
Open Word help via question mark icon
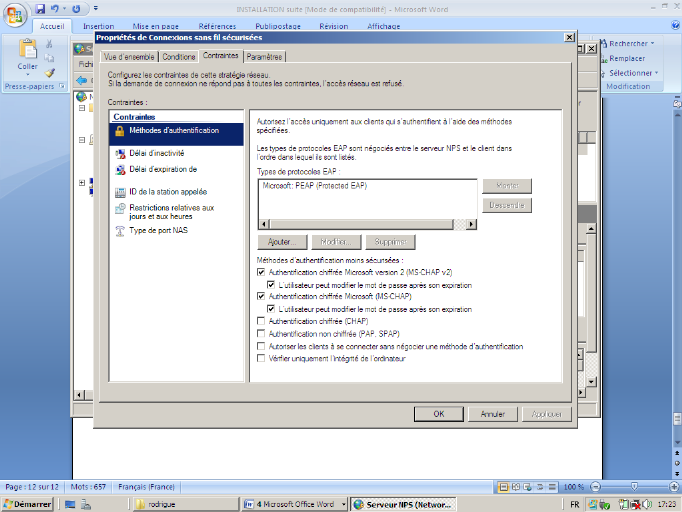(x=675, y=25)
